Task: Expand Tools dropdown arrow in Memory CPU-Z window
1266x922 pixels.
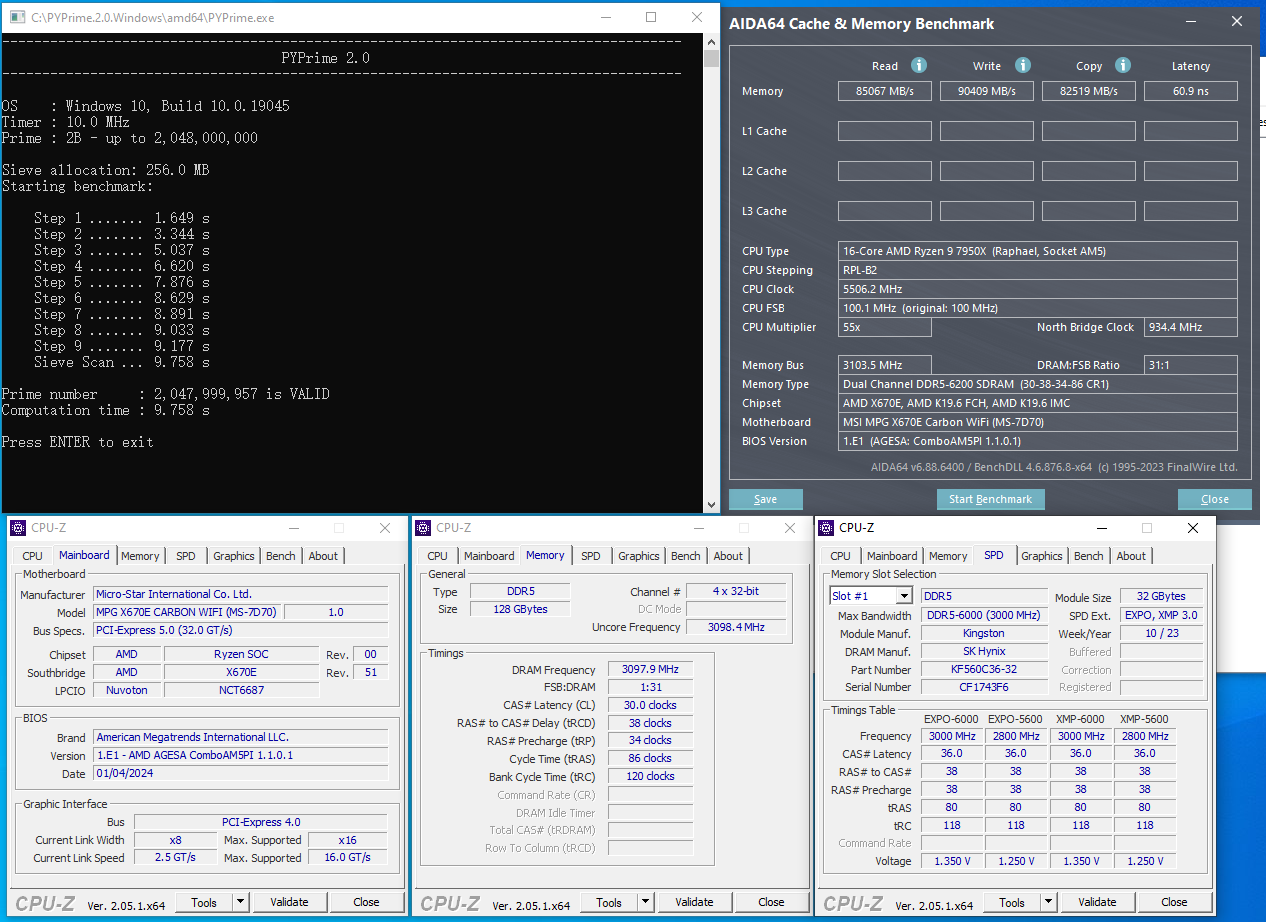Action: pyautogui.click(x=645, y=902)
